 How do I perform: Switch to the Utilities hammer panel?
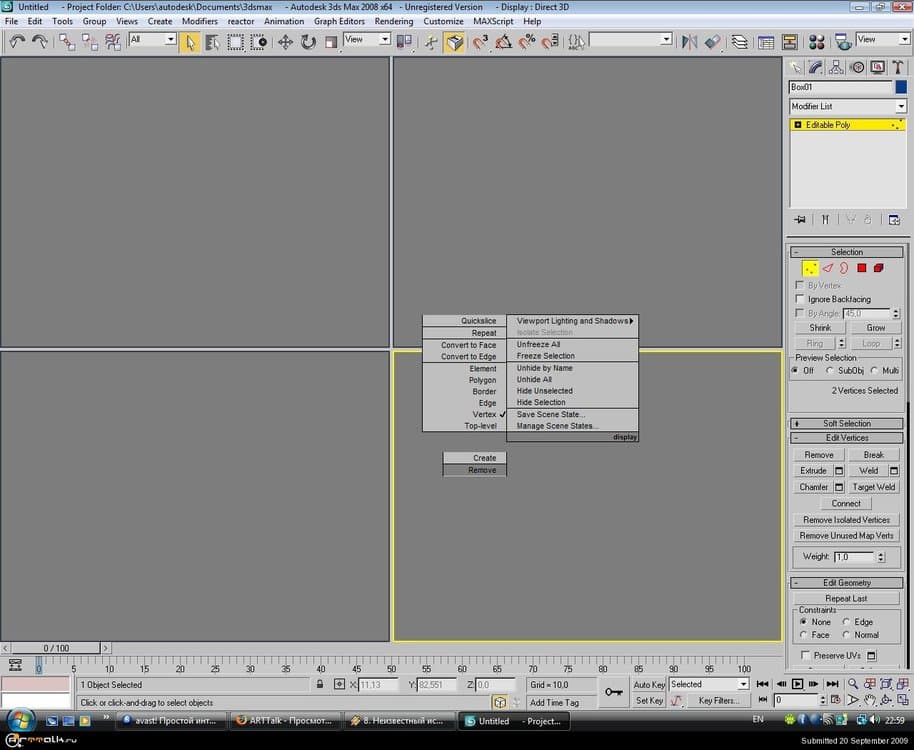[x=897, y=67]
